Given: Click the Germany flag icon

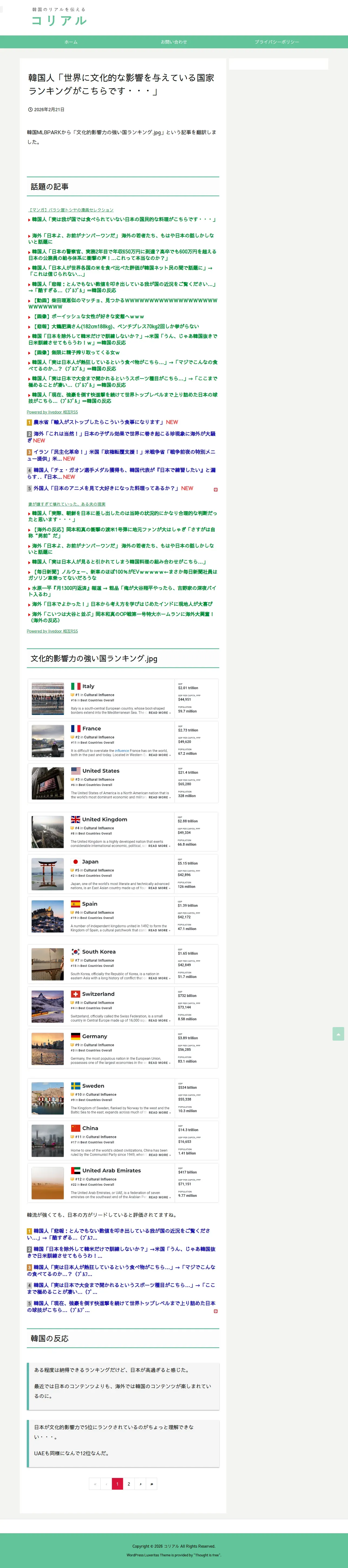Looking at the screenshot, I should pos(75,1036).
